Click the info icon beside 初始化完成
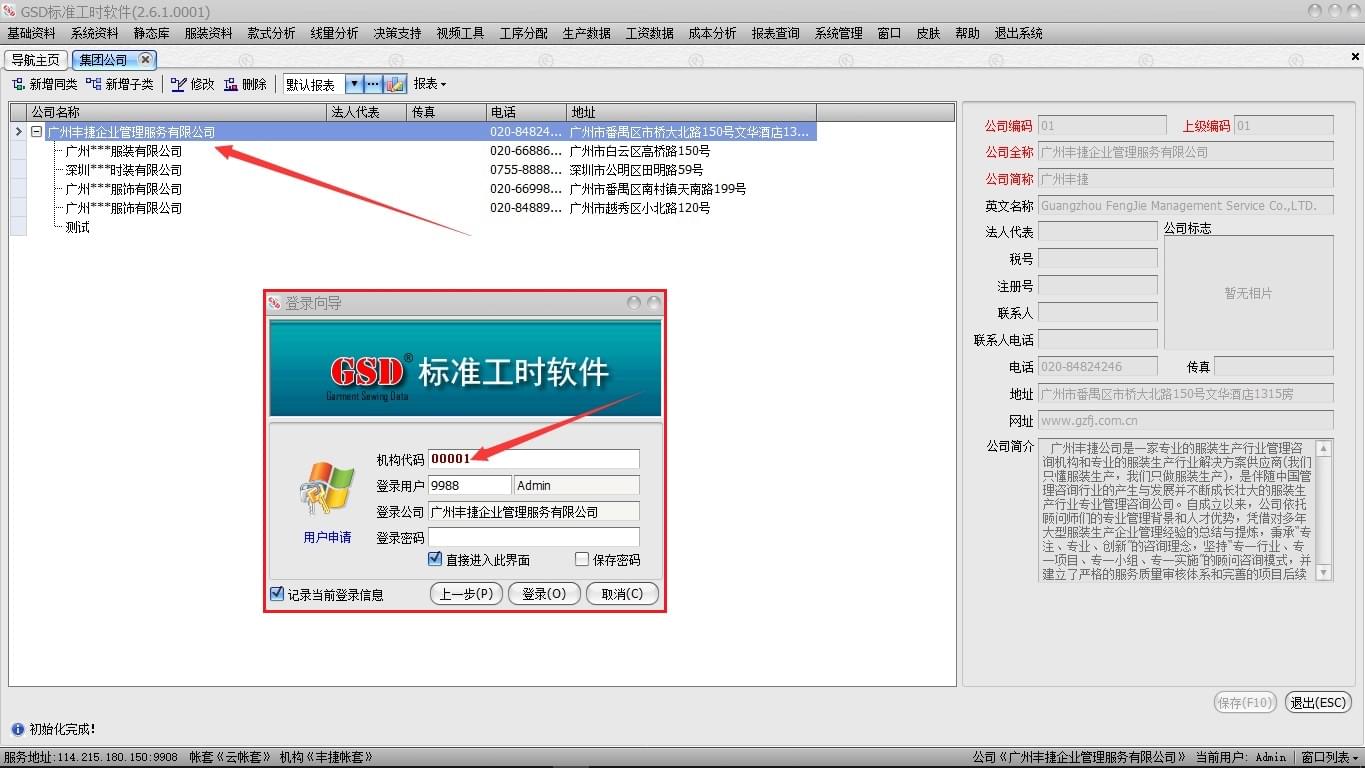The image size is (1365, 768). (x=18, y=729)
